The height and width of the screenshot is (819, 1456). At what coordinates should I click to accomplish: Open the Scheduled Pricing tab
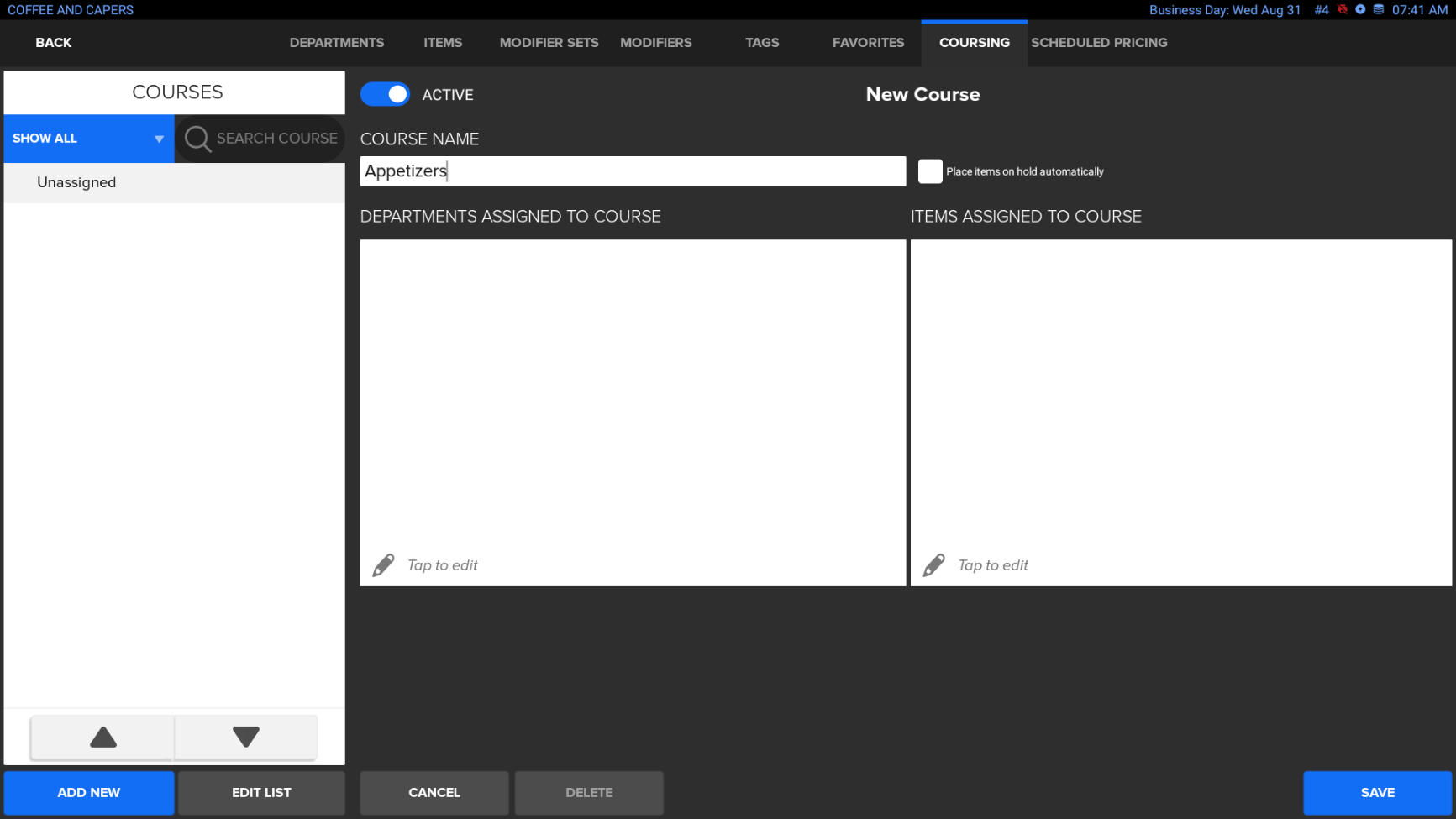[x=1098, y=43]
